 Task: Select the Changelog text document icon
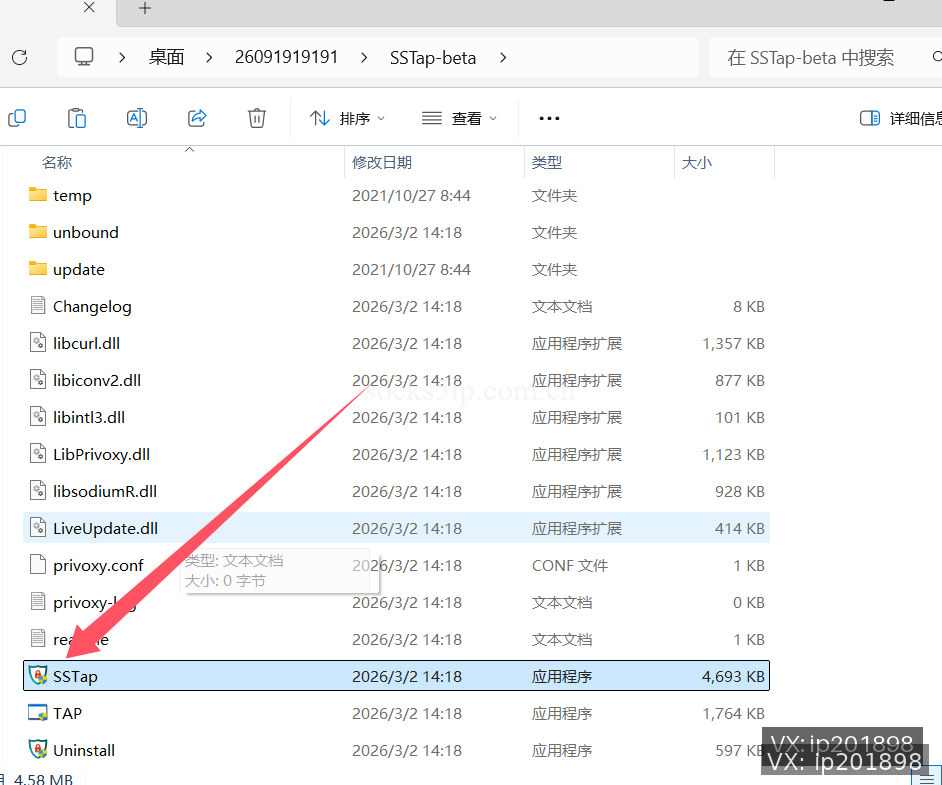pos(38,306)
